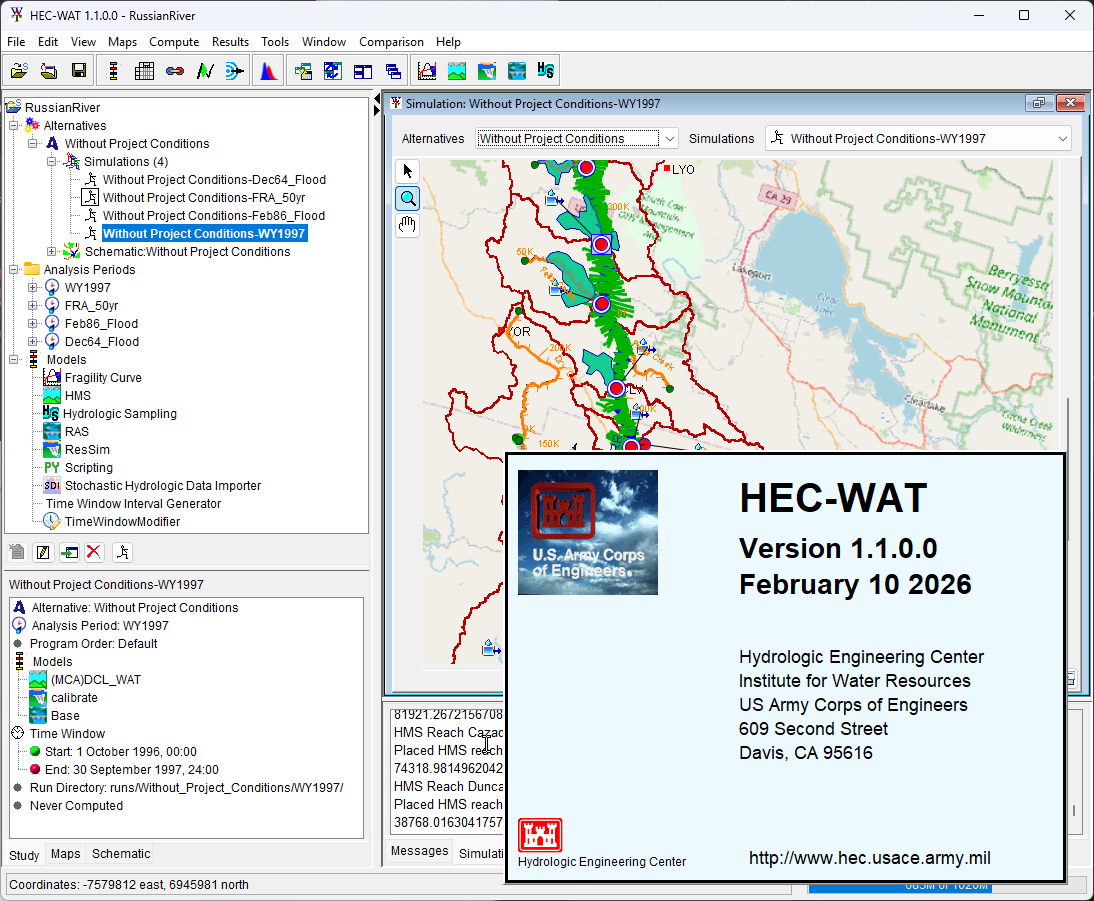Viewport: 1094px width, 901px height.
Task: Select ResSim in Models tree
Action: (87, 449)
